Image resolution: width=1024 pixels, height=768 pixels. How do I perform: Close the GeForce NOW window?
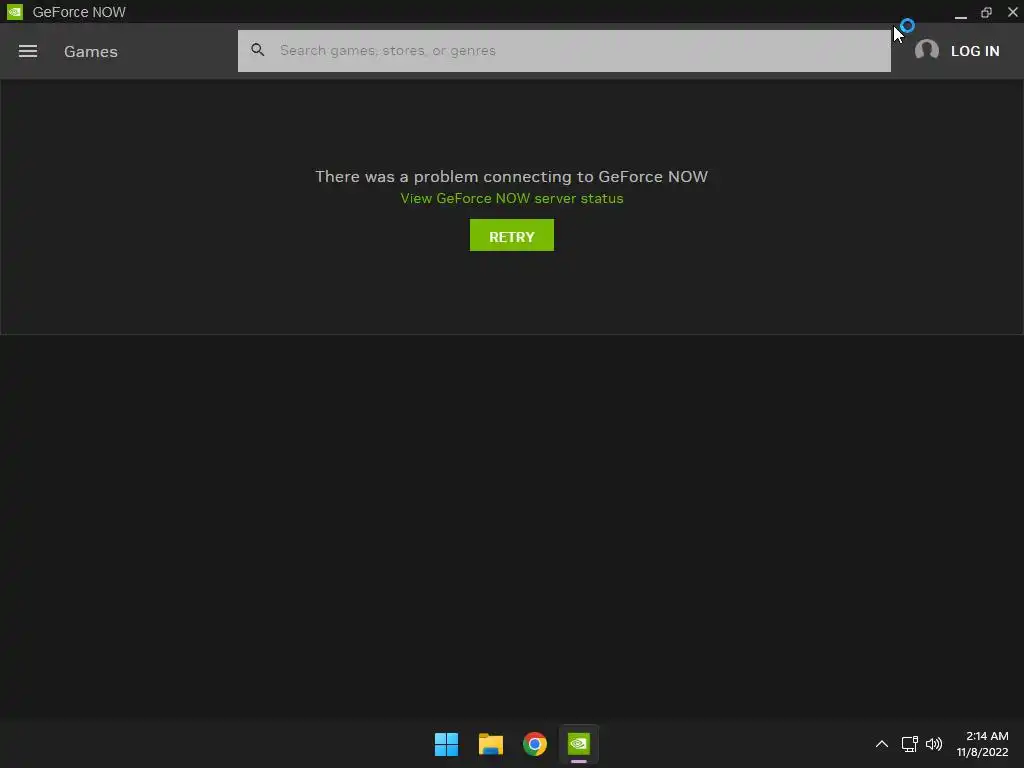coord(1013,12)
